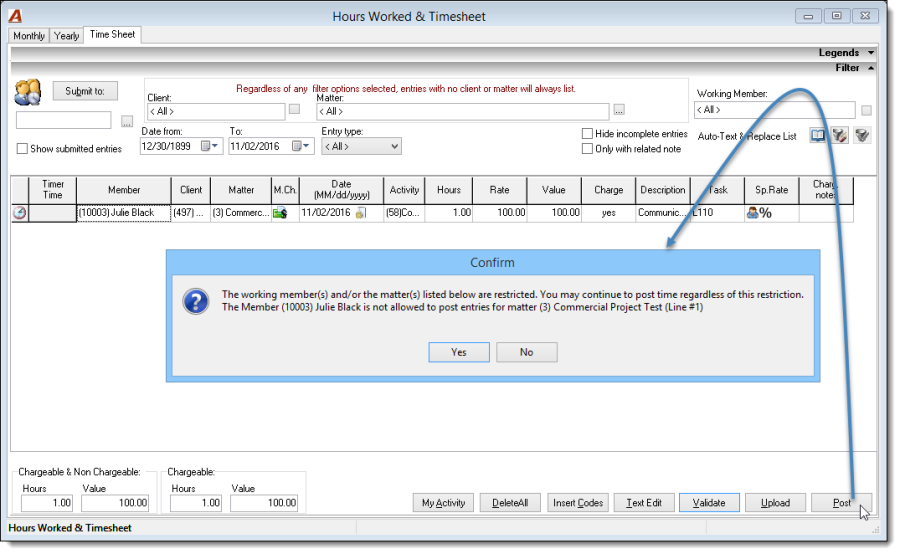Click the second Auto-Text & Replace List icon
Screen dimensions: 900x554
click(x=839, y=135)
